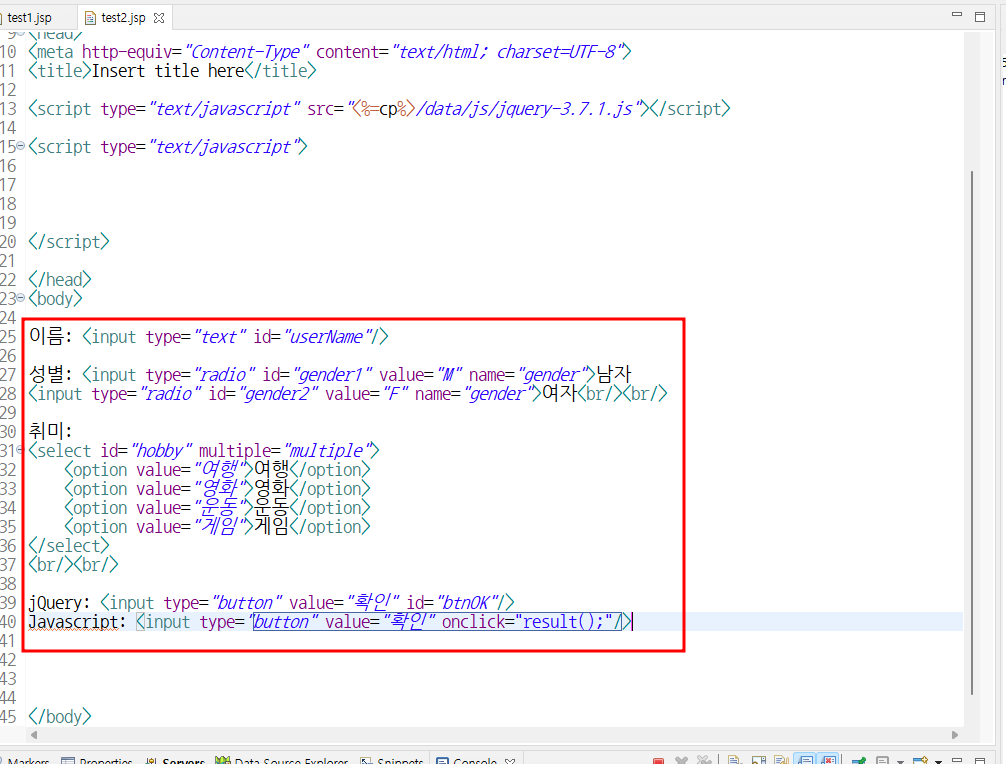Screen dimensions: 1006x764
Task: Click the 취미: label on line 30
Action: pos(50,430)
